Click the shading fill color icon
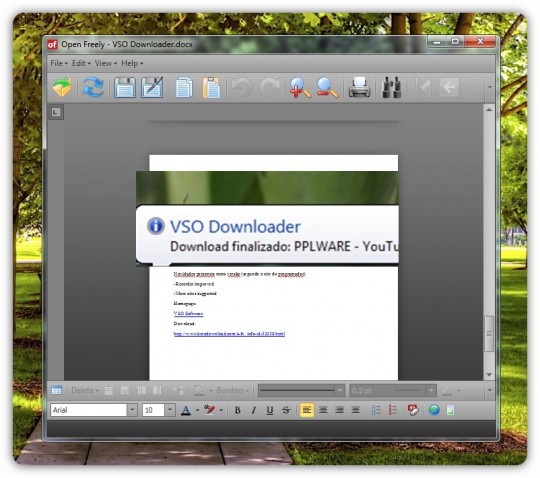The height and width of the screenshot is (478, 540). [199, 390]
